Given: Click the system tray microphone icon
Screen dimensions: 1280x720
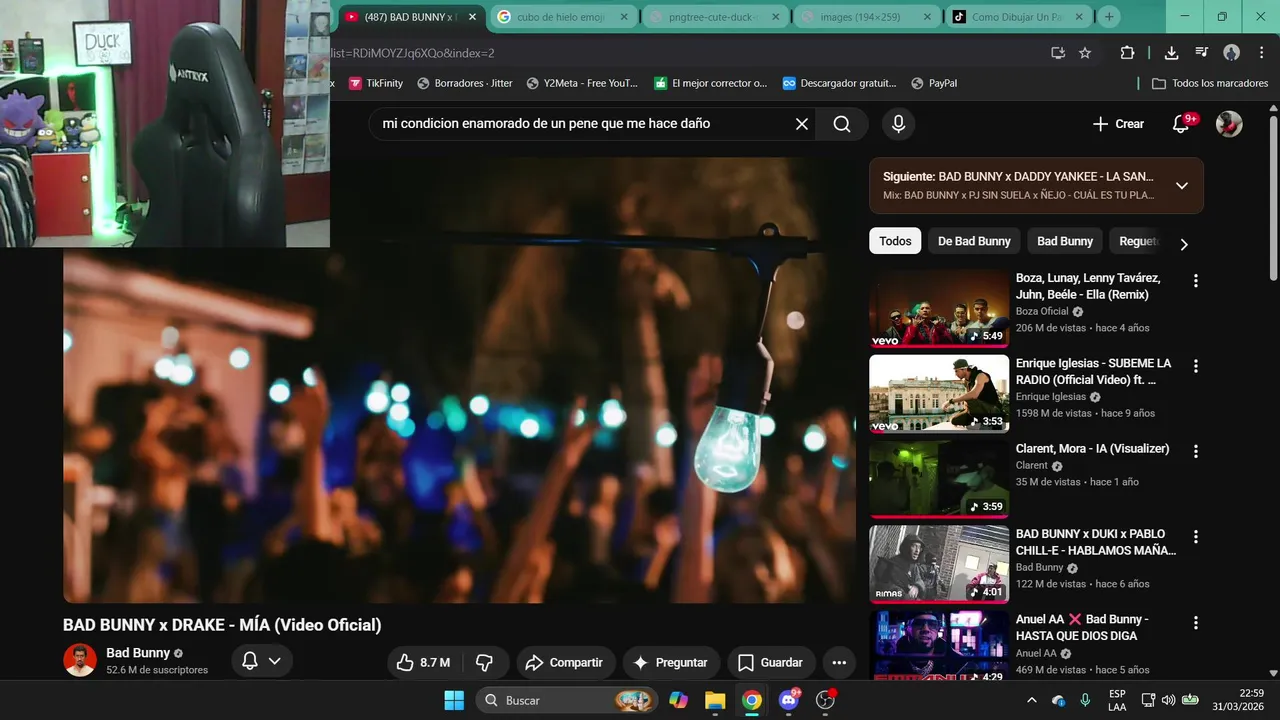Looking at the screenshot, I should point(1085,700).
